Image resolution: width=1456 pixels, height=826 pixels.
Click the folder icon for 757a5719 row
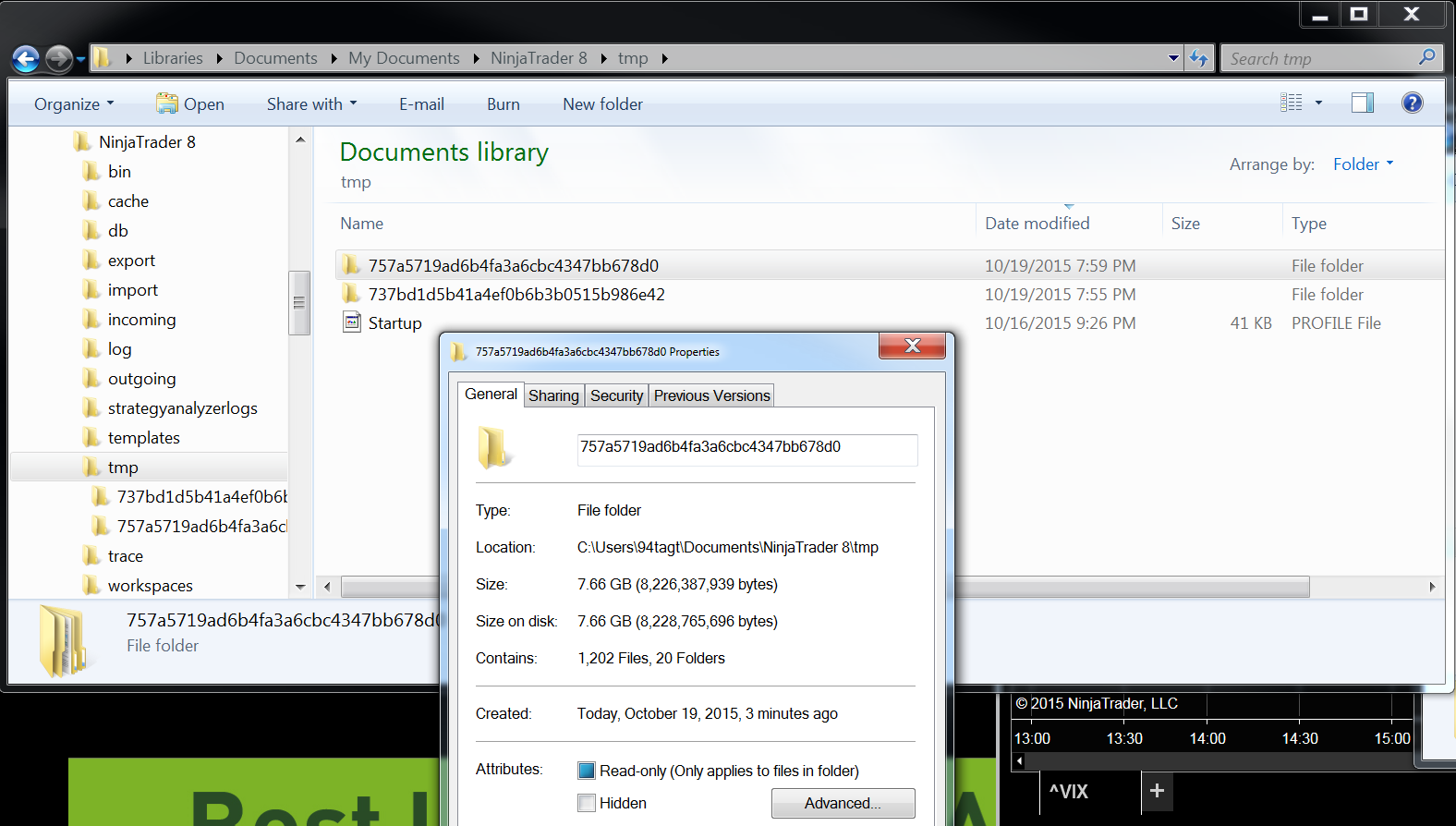coord(350,265)
